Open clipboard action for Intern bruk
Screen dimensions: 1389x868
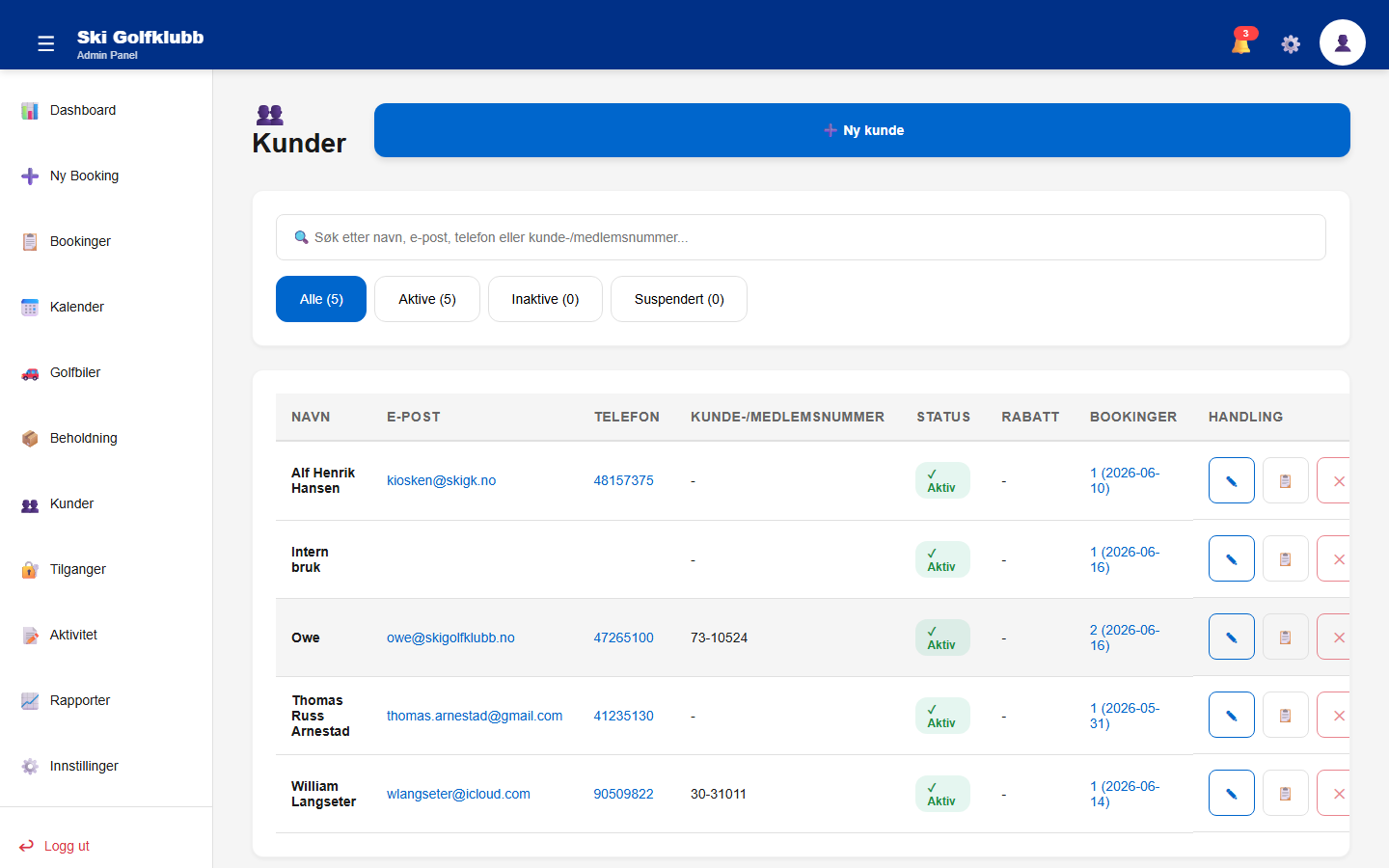1286,558
